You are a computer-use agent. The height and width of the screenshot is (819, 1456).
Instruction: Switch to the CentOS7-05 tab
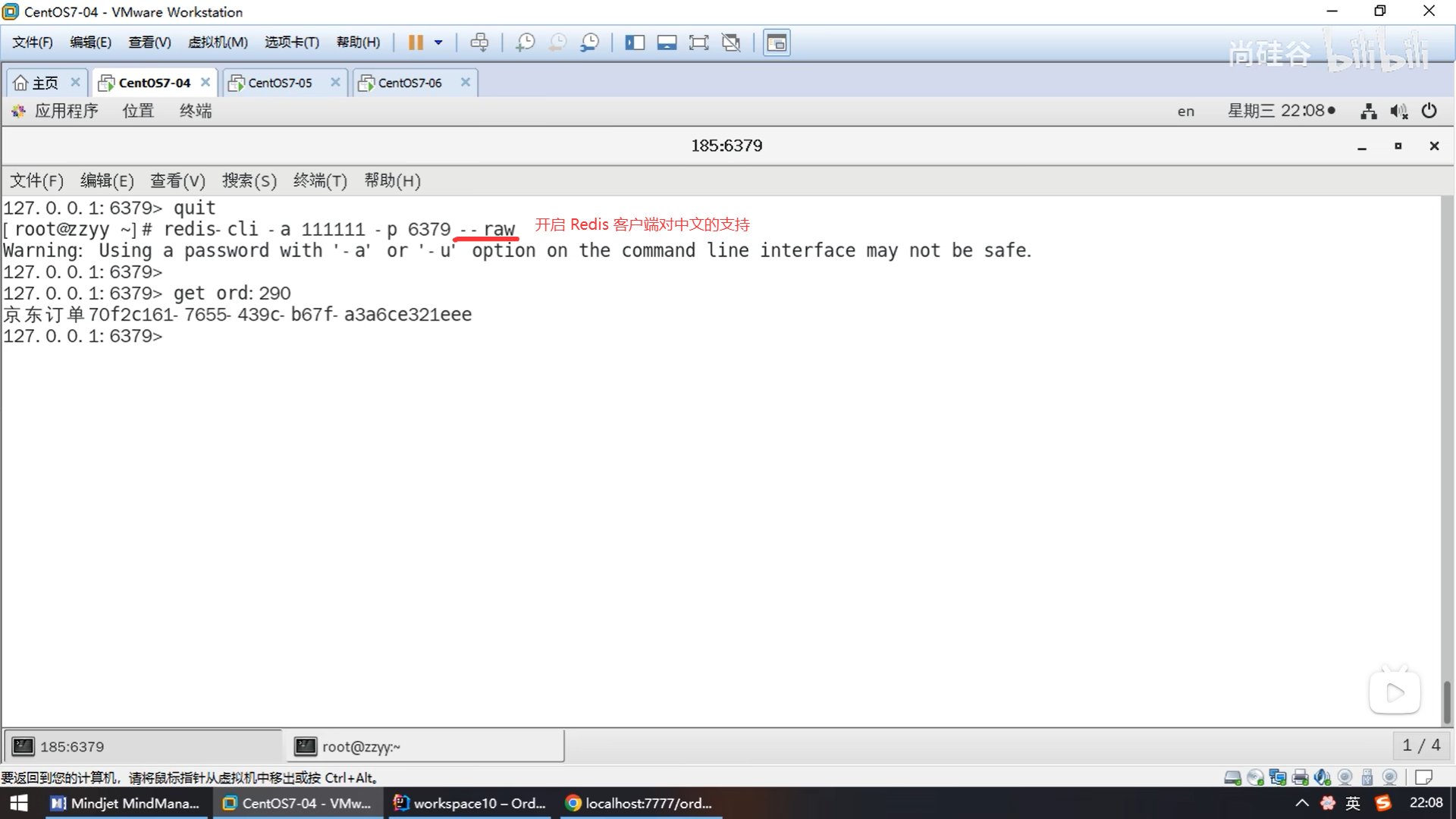point(280,83)
